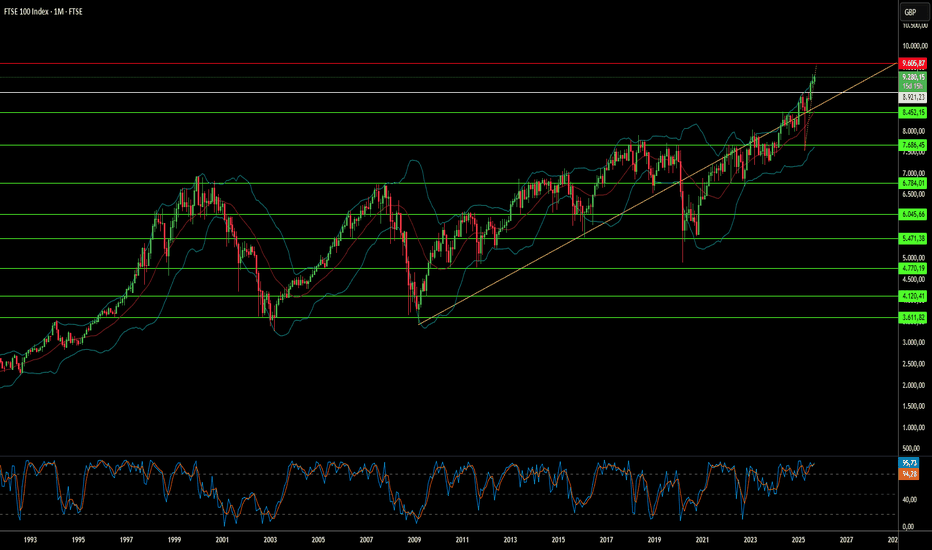Viewport: 932px width, 550px height.
Task: Click the orange oscillator value 94,28
Action: pos(909,474)
